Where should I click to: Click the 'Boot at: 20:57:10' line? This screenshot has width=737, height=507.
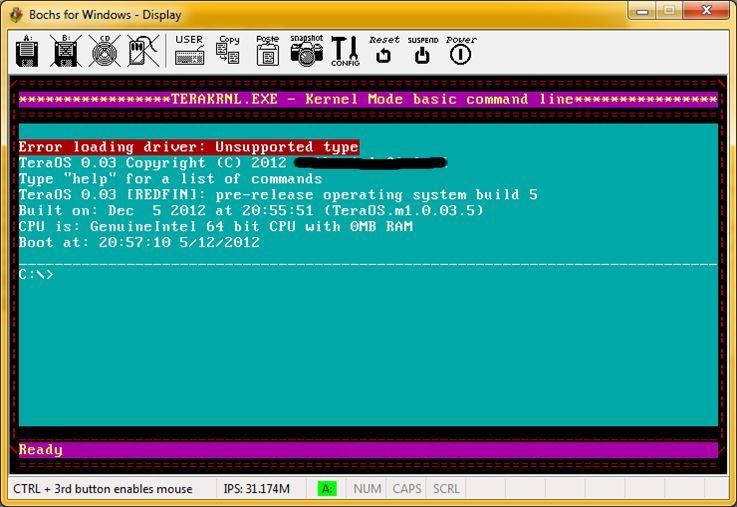tap(139, 242)
